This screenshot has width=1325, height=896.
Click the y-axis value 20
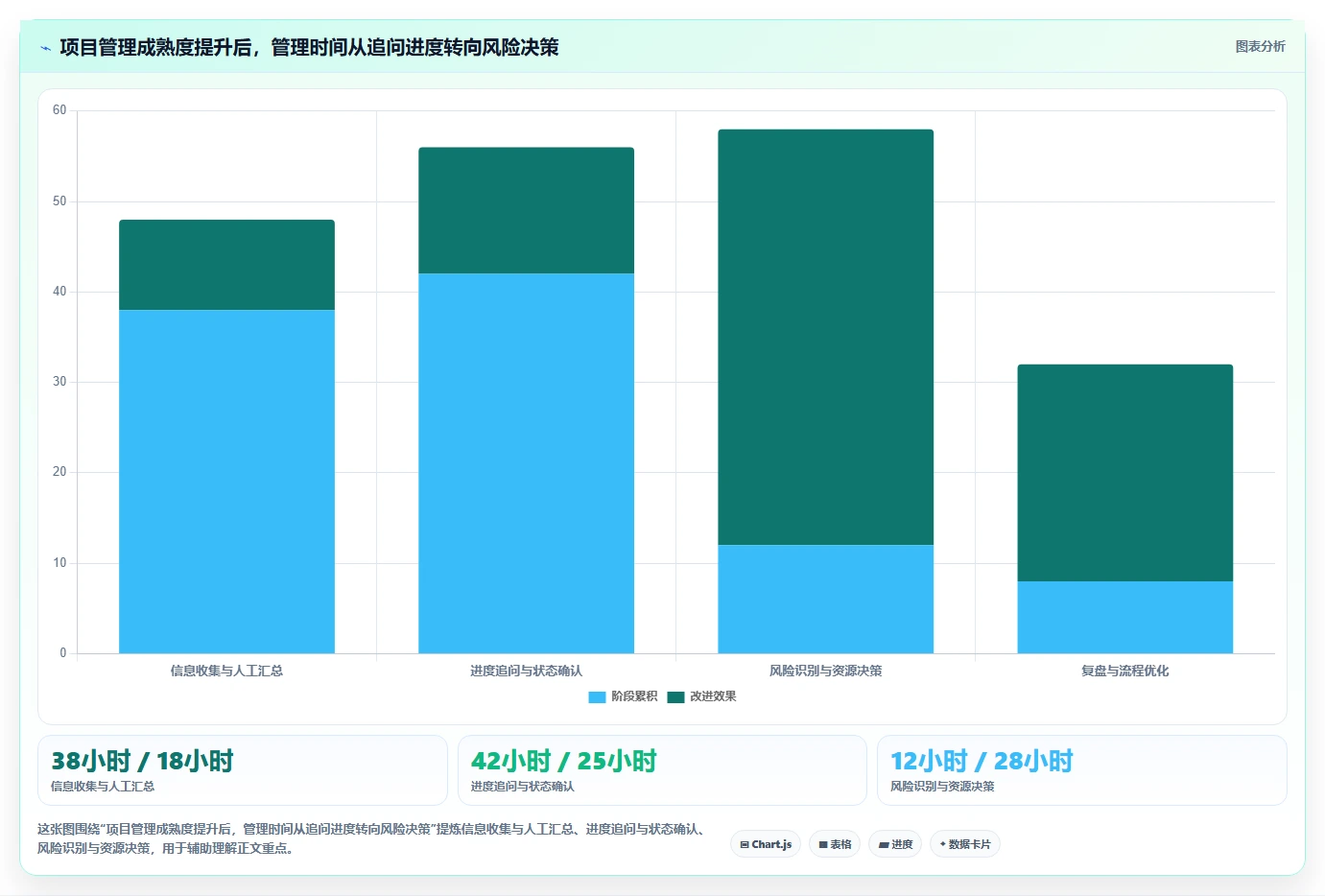click(x=59, y=472)
